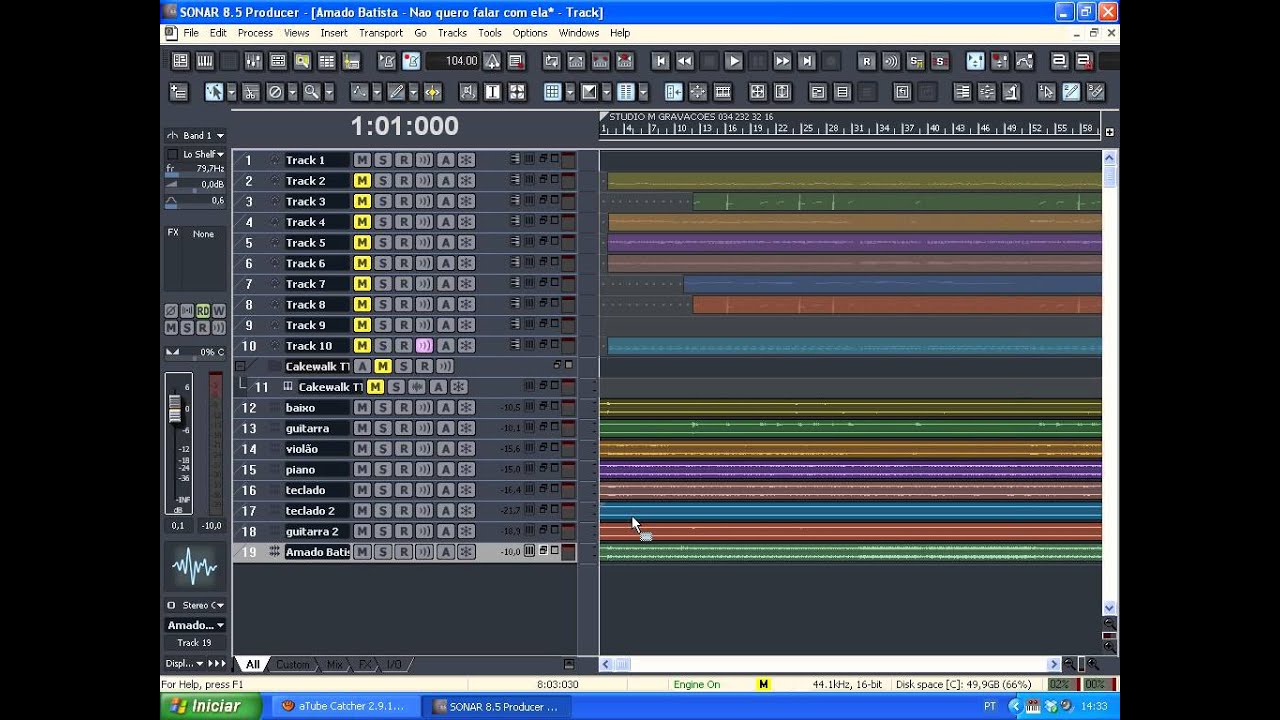Freeze the violão track with the snowflake button
Image resolution: width=1280 pixels, height=720 pixels.
(x=466, y=449)
